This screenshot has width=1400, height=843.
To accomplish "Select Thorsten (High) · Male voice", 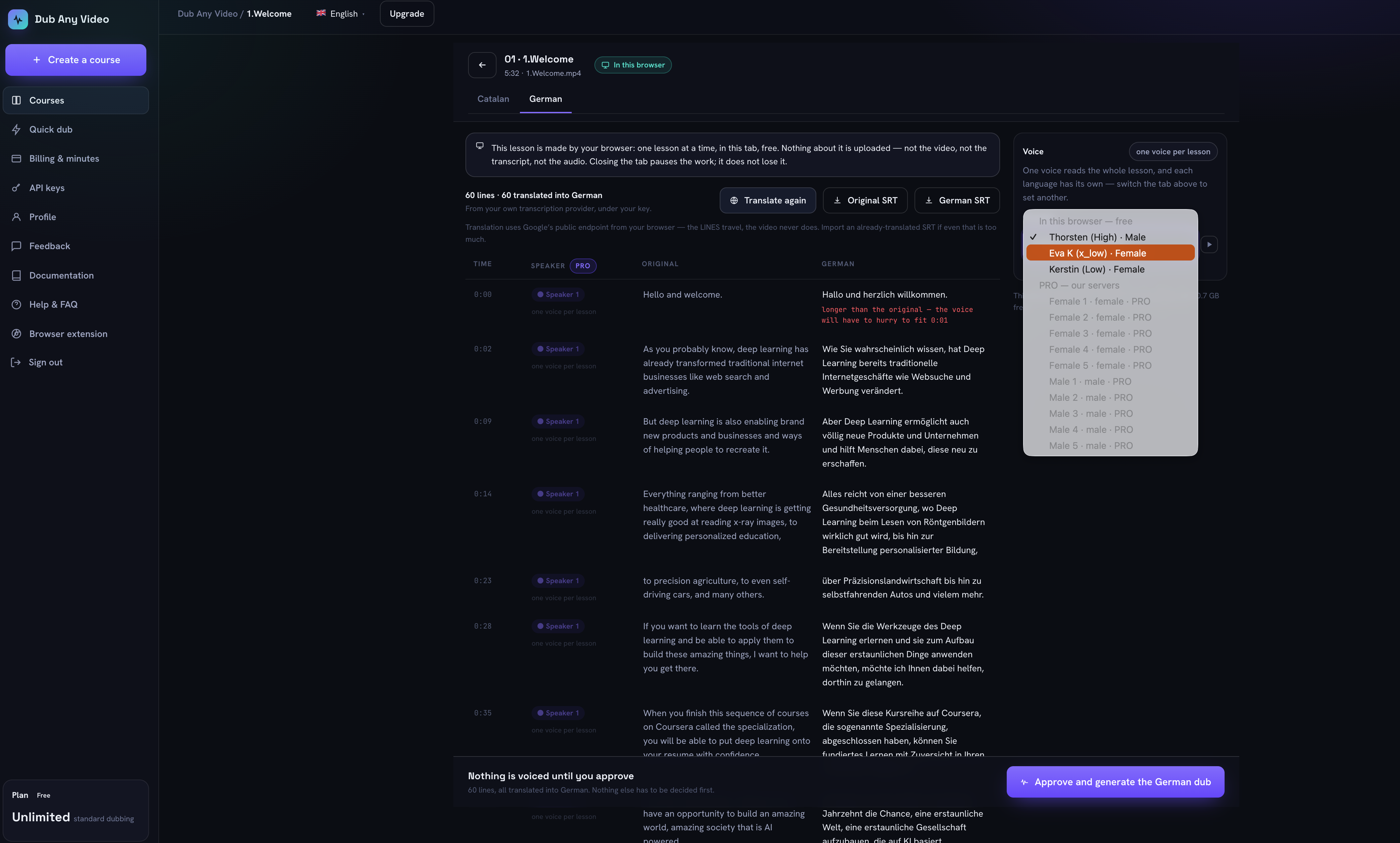I will [x=1110, y=237].
